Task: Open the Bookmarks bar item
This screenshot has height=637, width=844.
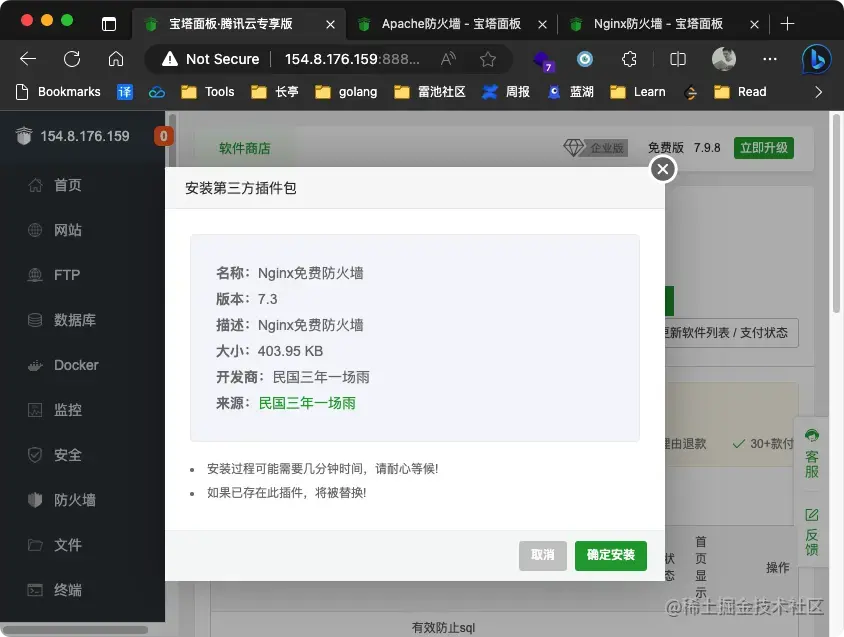Action: point(58,92)
